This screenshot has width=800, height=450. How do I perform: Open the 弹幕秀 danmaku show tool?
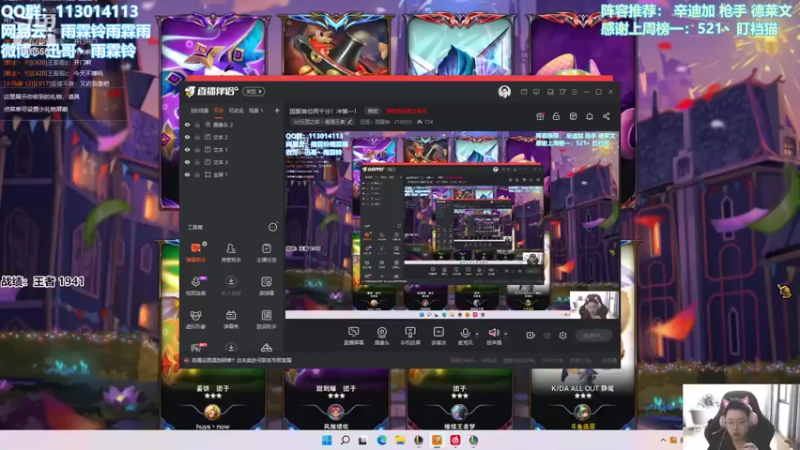(x=231, y=319)
